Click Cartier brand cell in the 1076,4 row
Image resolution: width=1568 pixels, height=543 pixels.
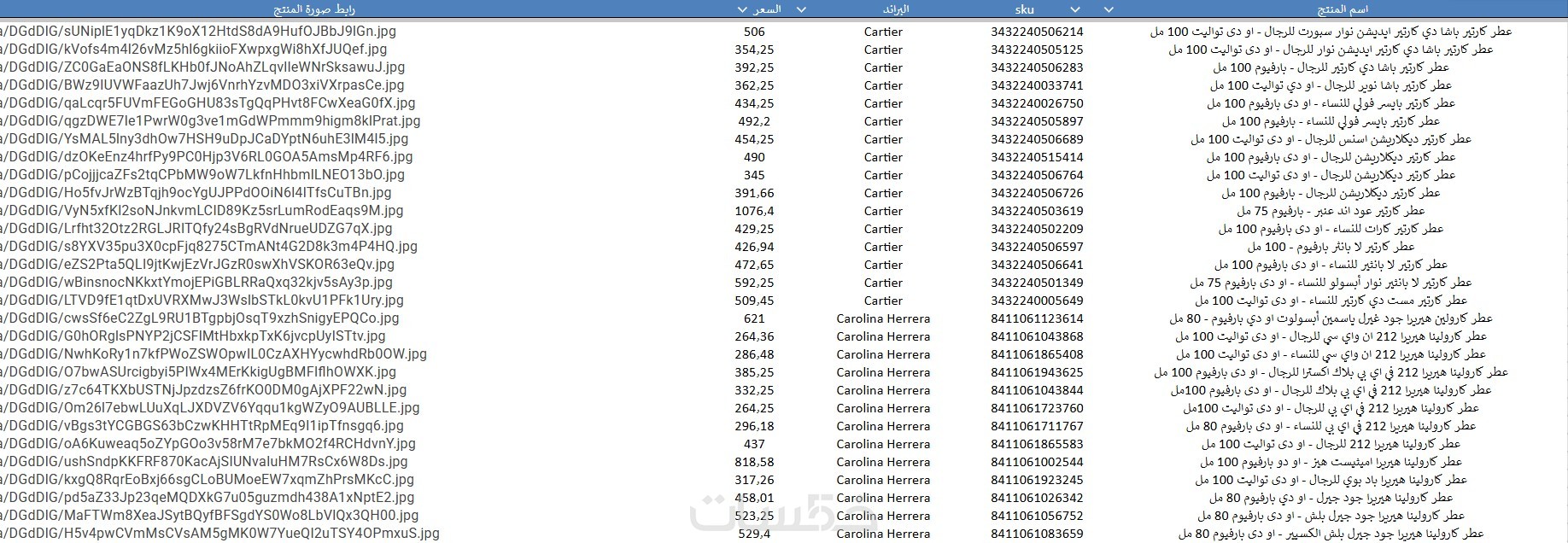(883, 211)
